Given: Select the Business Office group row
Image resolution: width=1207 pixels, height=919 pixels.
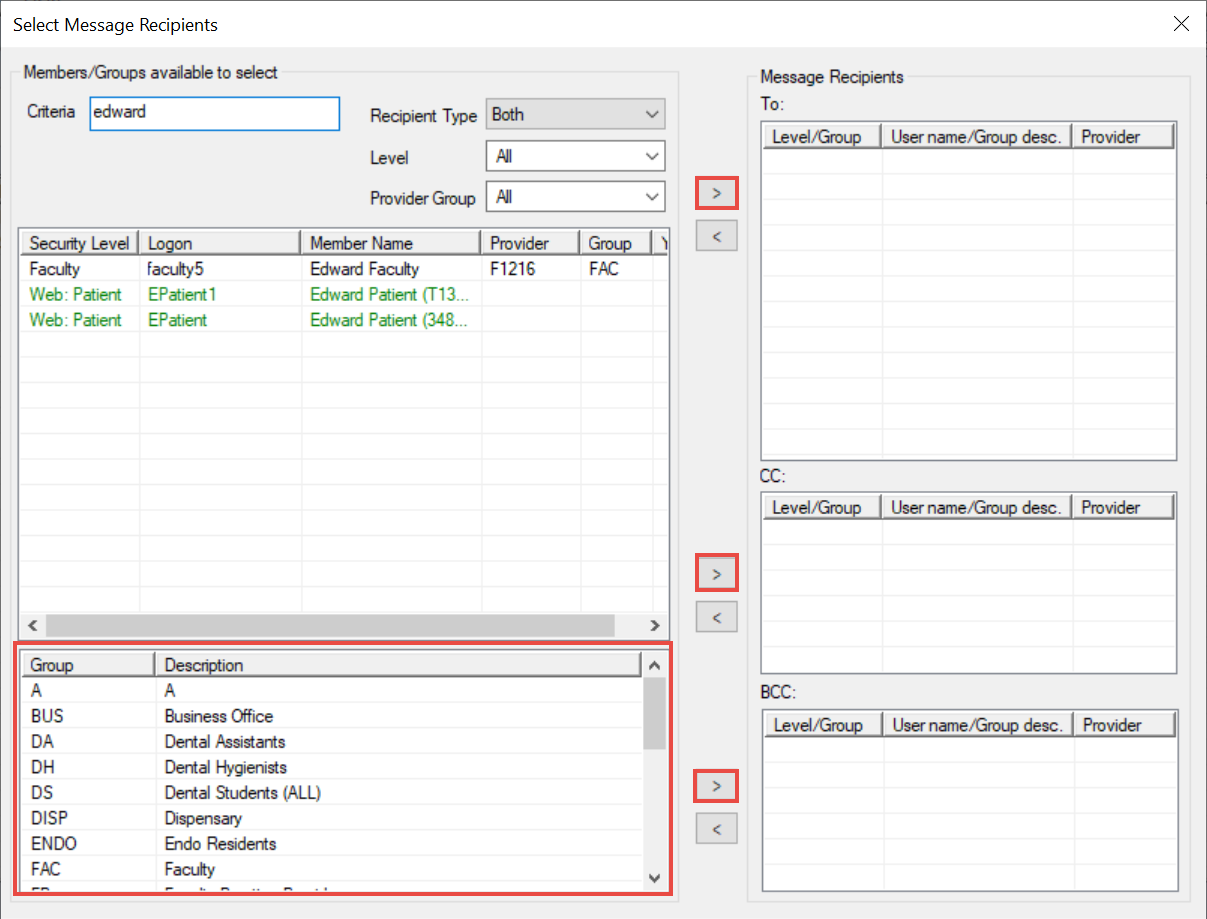Looking at the screenshot, I should point(218,716).
